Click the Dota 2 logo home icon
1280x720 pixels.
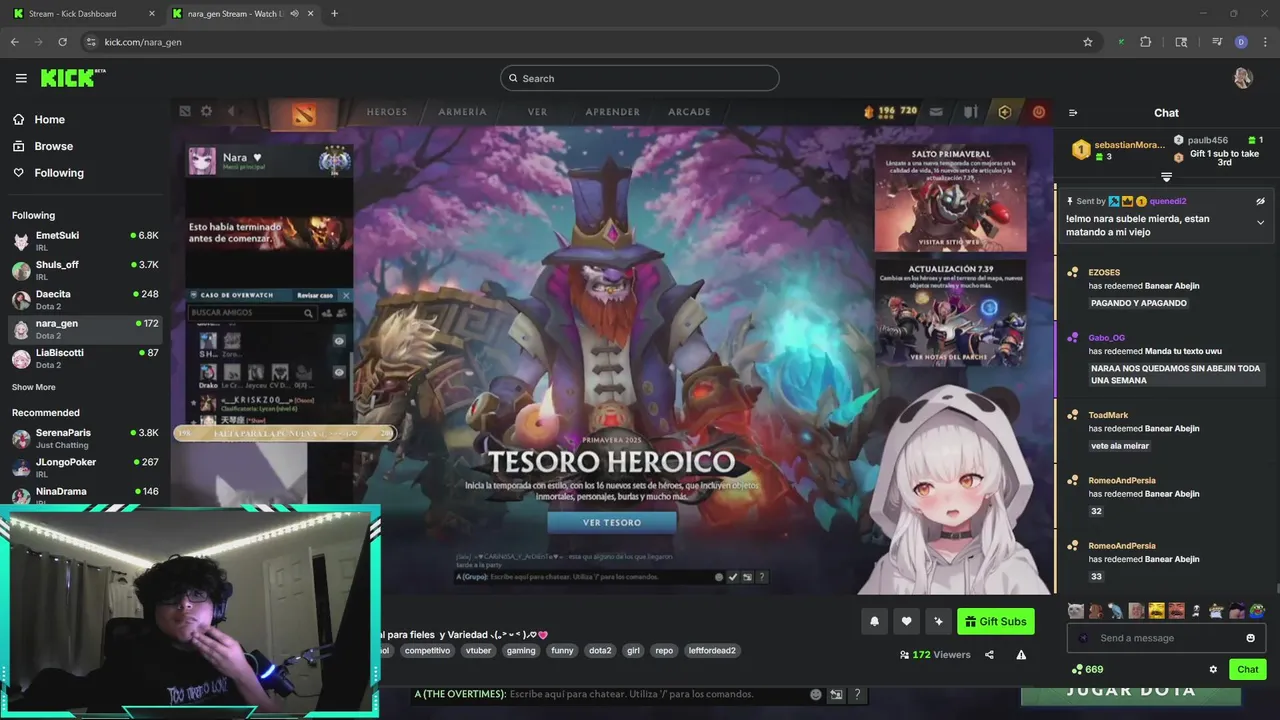304,113
